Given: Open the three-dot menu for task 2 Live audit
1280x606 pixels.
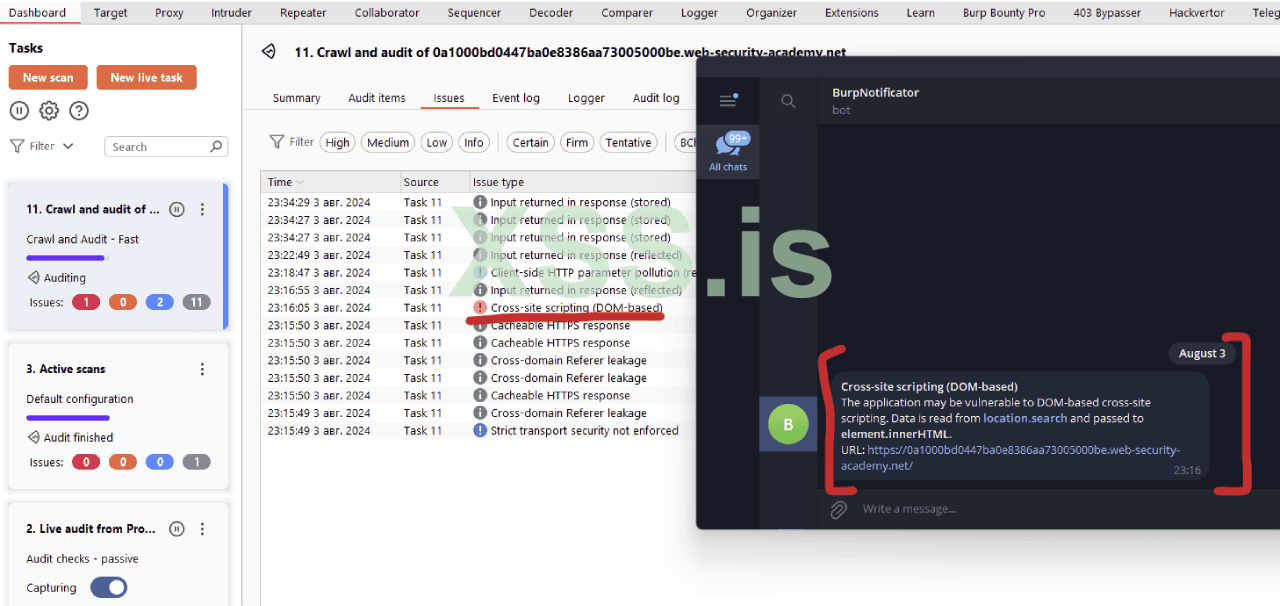Looking at the screenshot, I should [x=202, y=528].
